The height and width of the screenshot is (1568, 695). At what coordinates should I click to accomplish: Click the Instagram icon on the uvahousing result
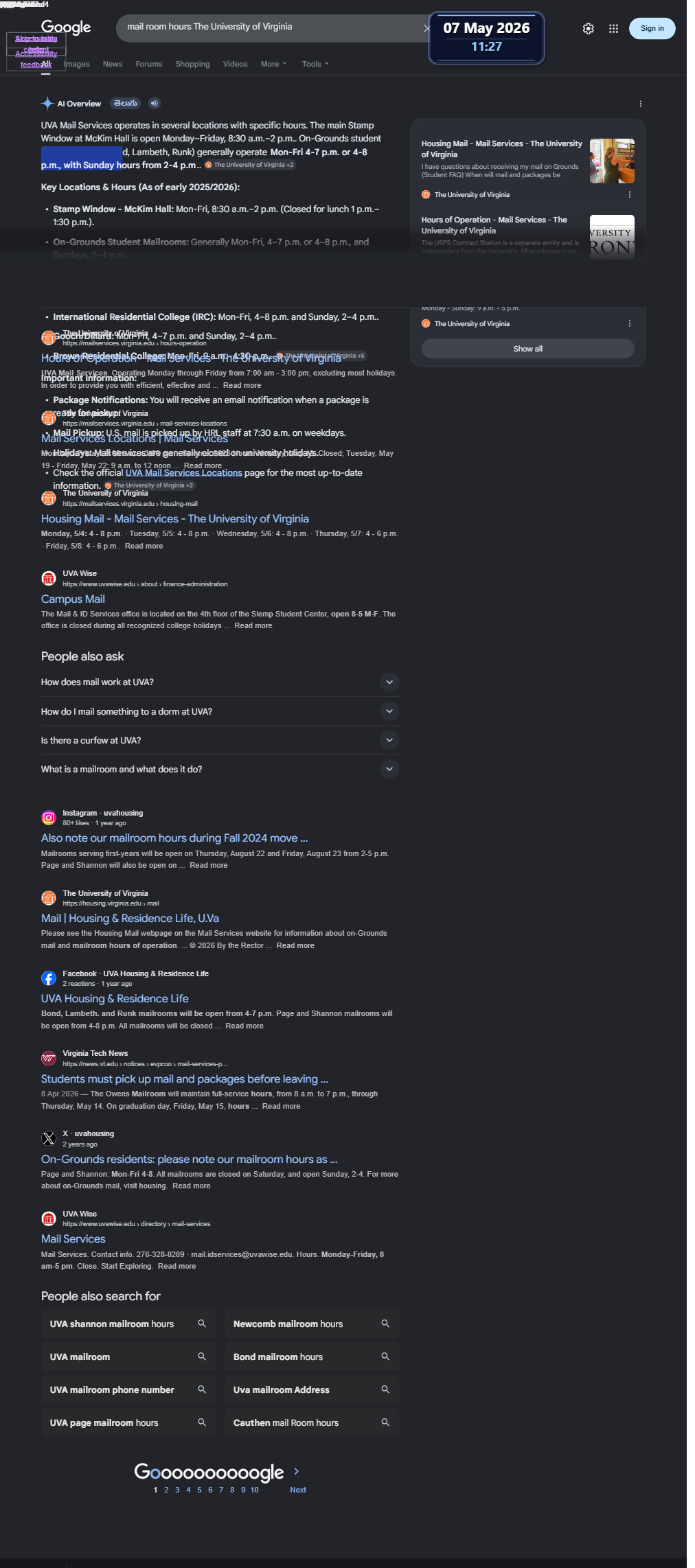(49, 817)
